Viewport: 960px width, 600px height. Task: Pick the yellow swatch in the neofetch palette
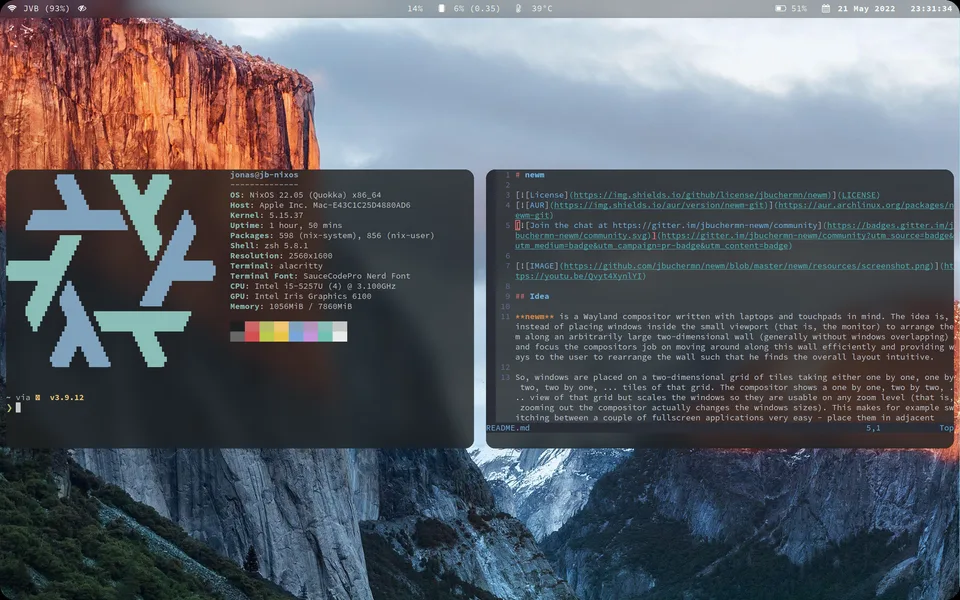pos(282,331)
